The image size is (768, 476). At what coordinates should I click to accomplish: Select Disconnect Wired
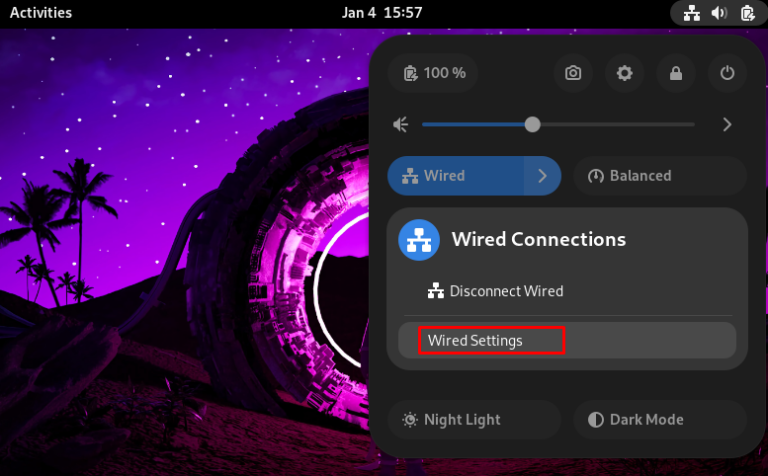pyautogui.click(x=506, y=291)
